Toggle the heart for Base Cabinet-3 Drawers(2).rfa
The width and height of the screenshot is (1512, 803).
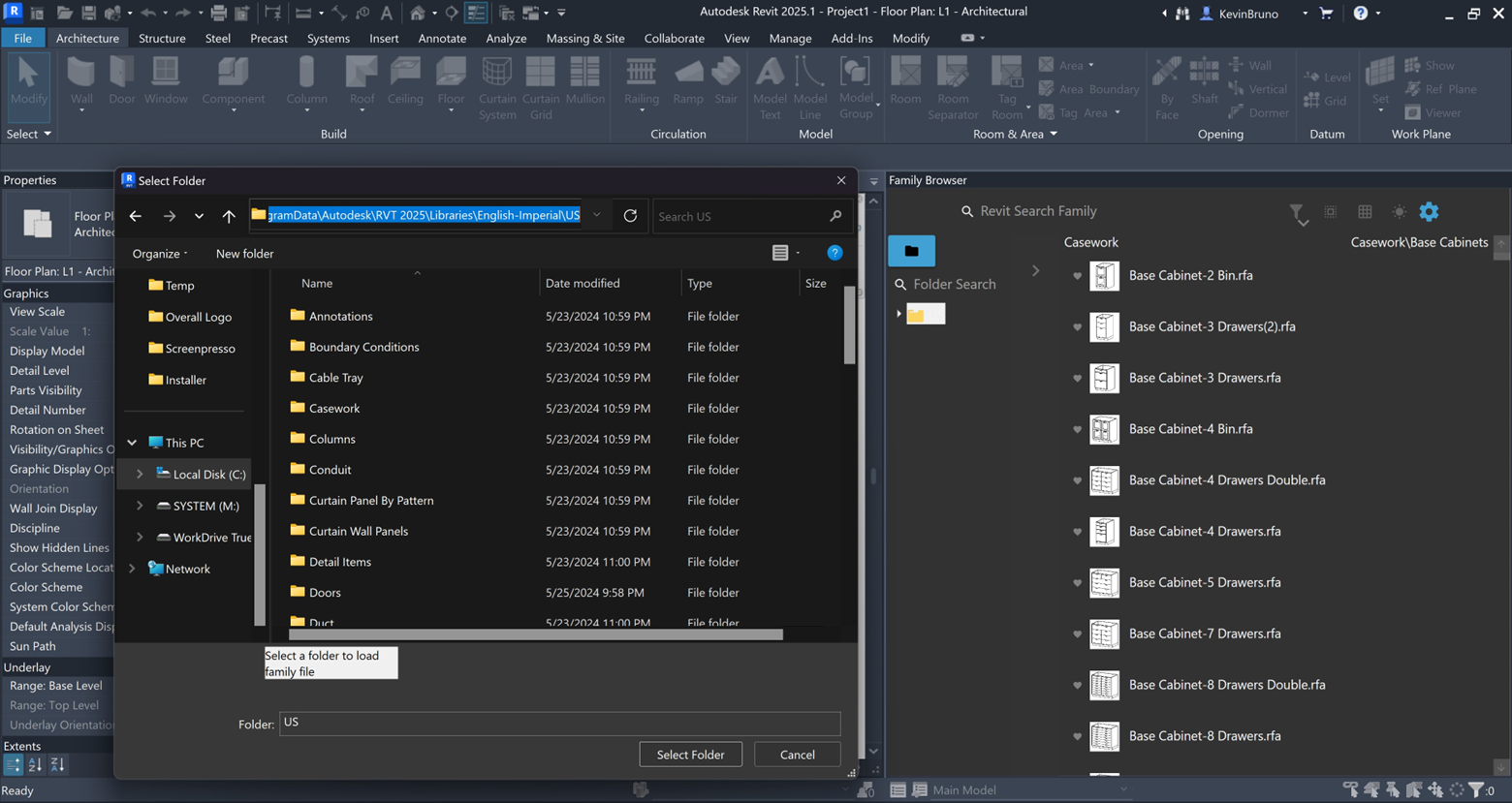click(1077, 327)
